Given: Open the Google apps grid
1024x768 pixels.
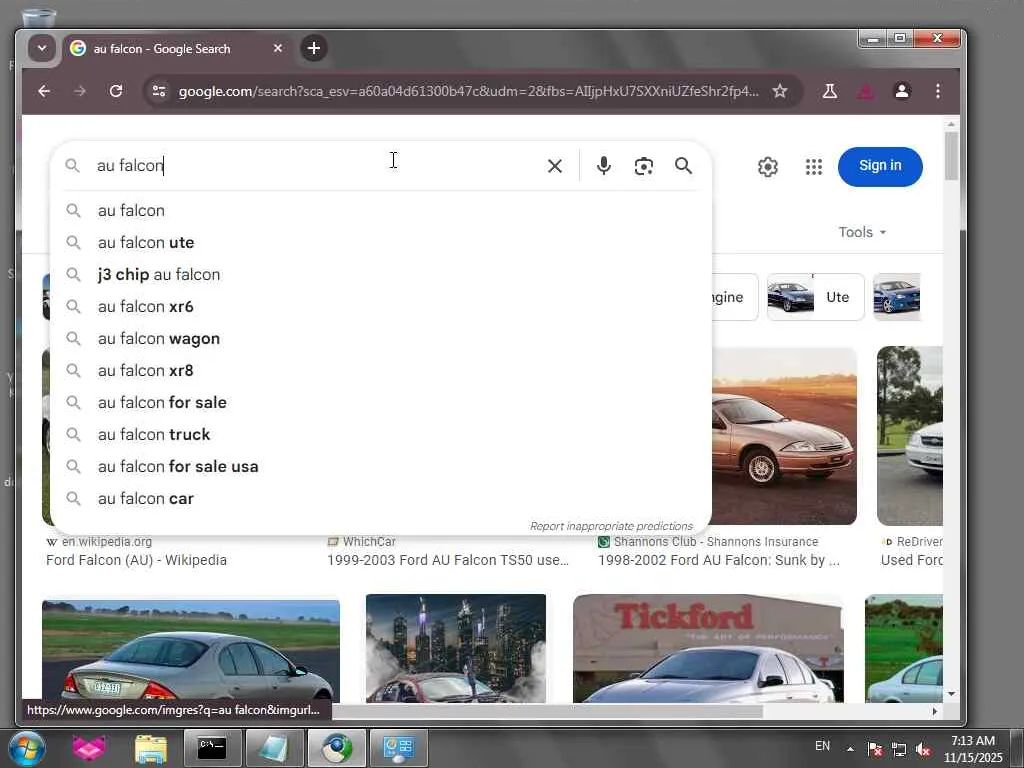Looking at the screenshot, I should (x=814, y=167).
